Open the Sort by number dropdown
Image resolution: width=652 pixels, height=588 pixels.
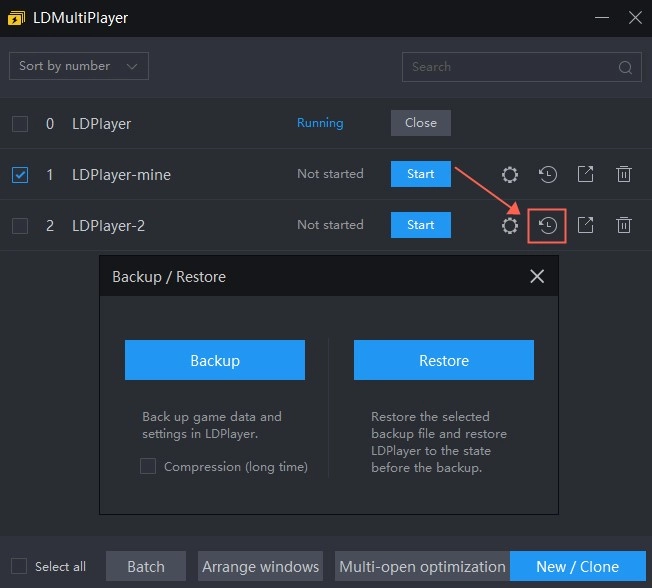79,66
